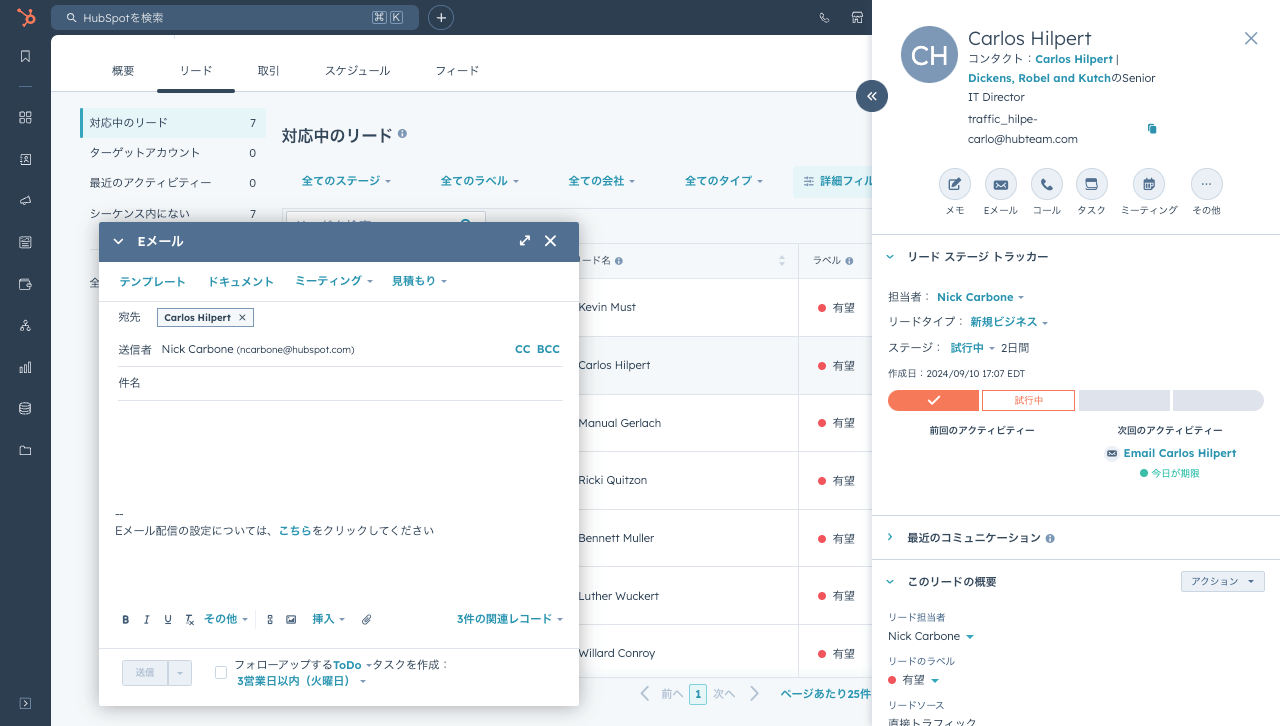The width and height of the screenshot is (1280, 726).
Task: Apply bold formatting in email editor
Action: click(126, 620)
